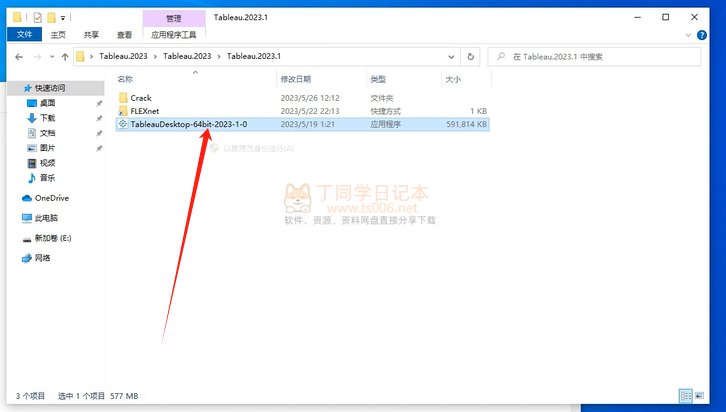Go back with the back arrow

[x=19, y=57]
